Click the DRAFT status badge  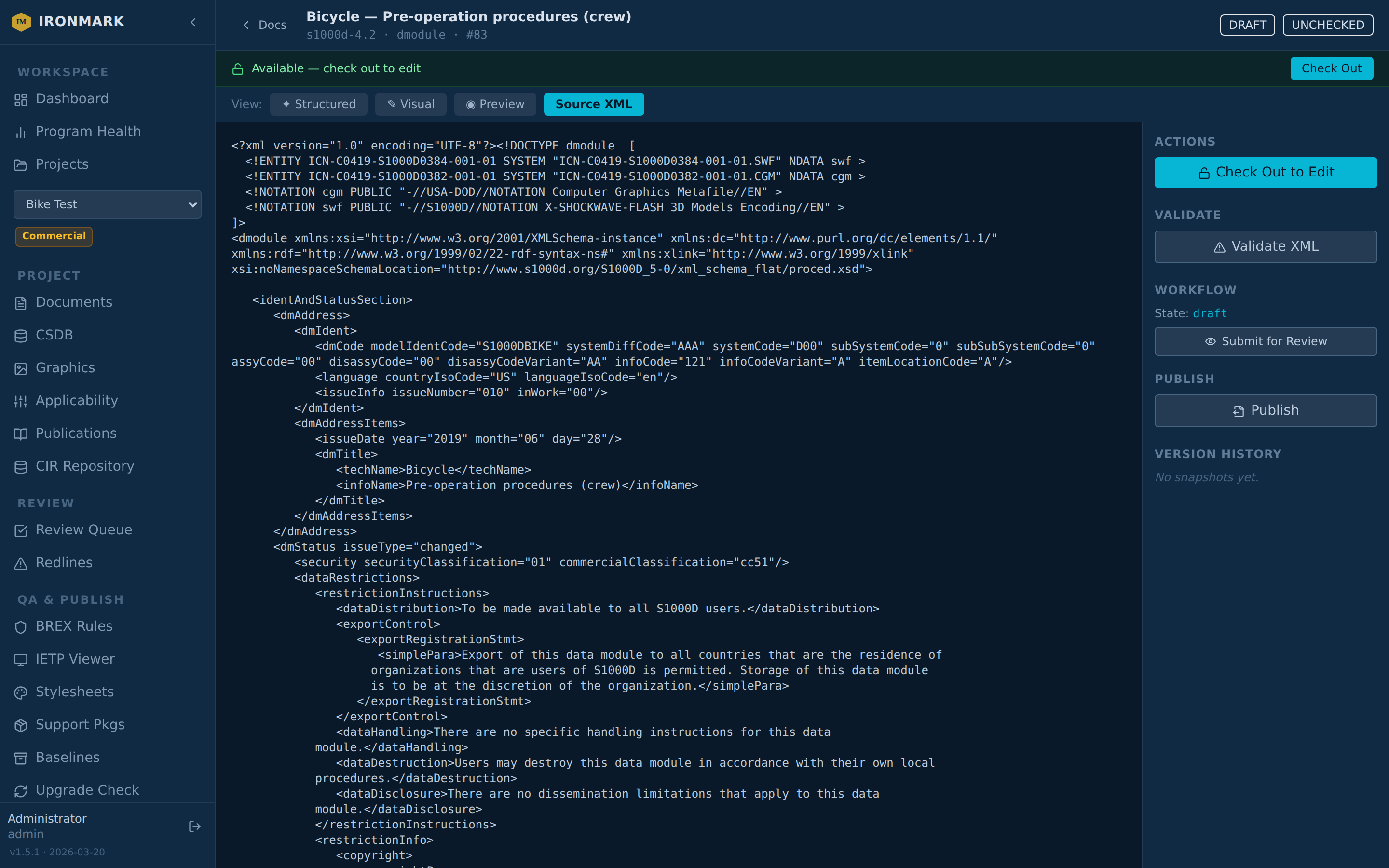tap(1247, 25)
